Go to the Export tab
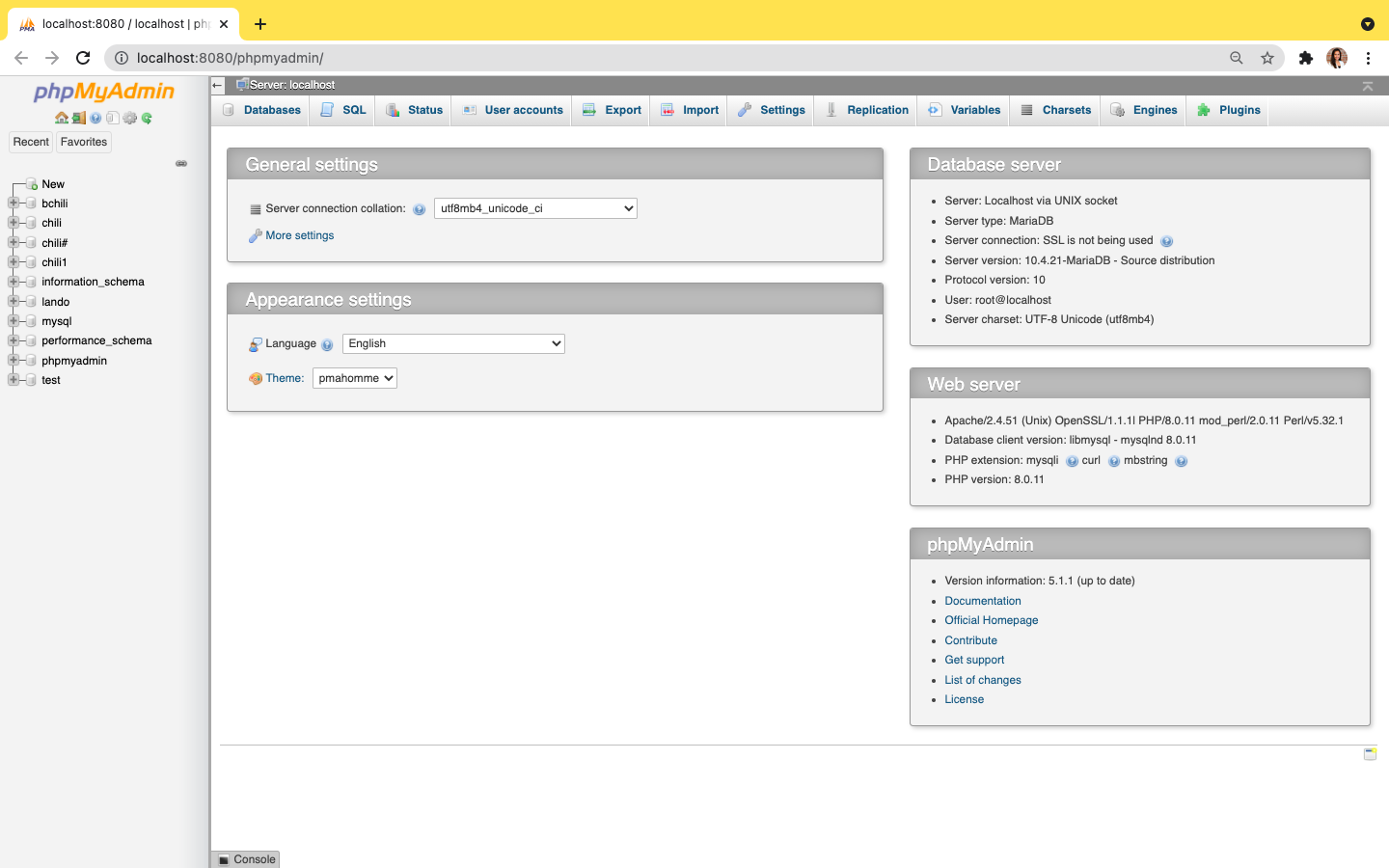1389x868 pixels. (x=612, y=110)
